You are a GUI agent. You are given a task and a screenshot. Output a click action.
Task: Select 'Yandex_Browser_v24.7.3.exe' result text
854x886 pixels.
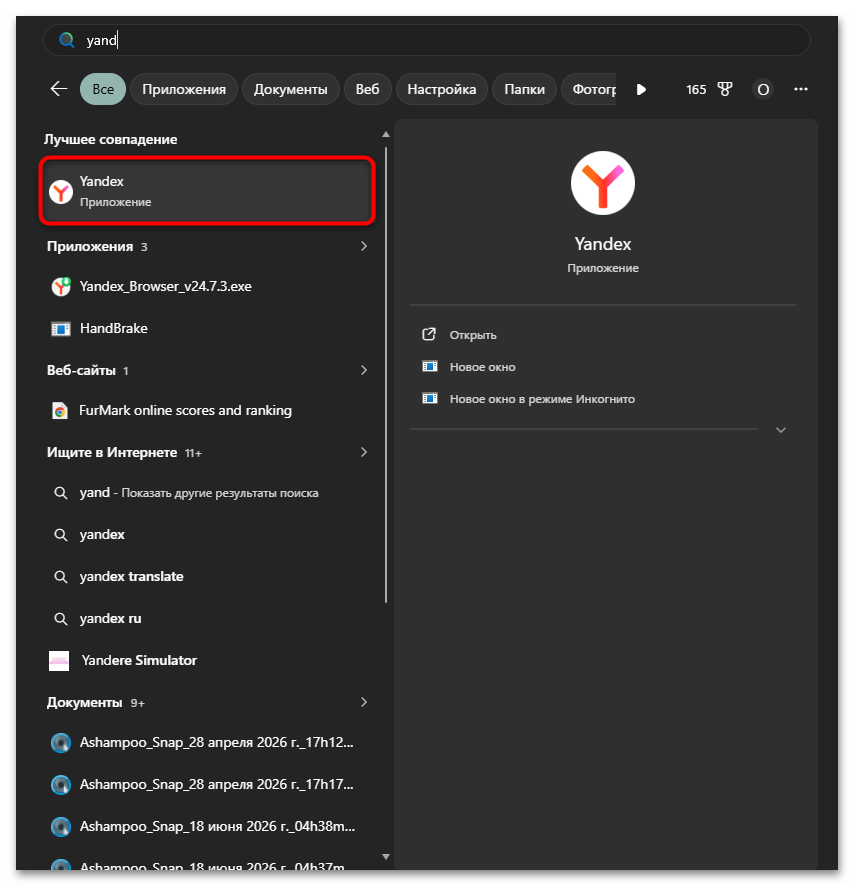coord(166,286)
